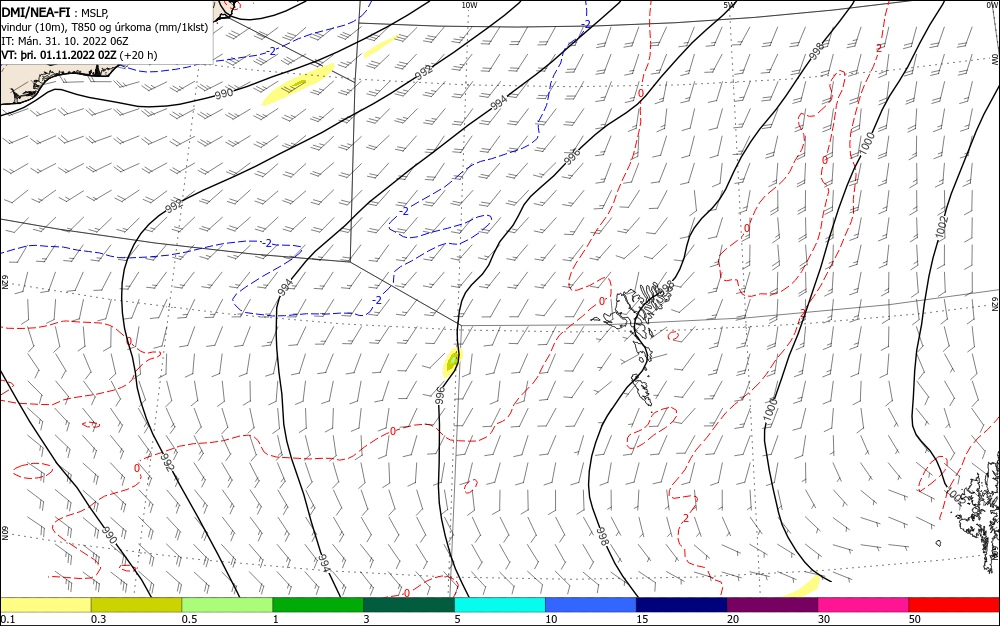Click legend value '15'
Screen dimensions: 1000x626
[642, 619]
